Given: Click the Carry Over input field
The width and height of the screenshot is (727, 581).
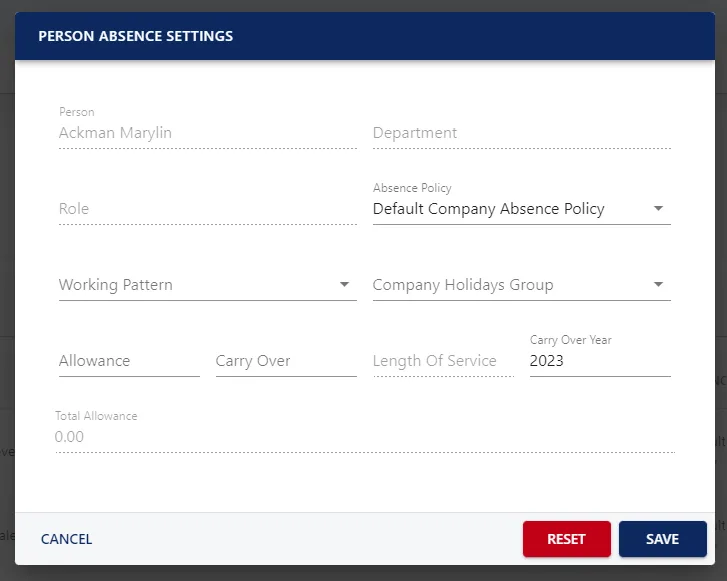Looking at the screenshot, I should pyautogui.click(x=286, y=361).
